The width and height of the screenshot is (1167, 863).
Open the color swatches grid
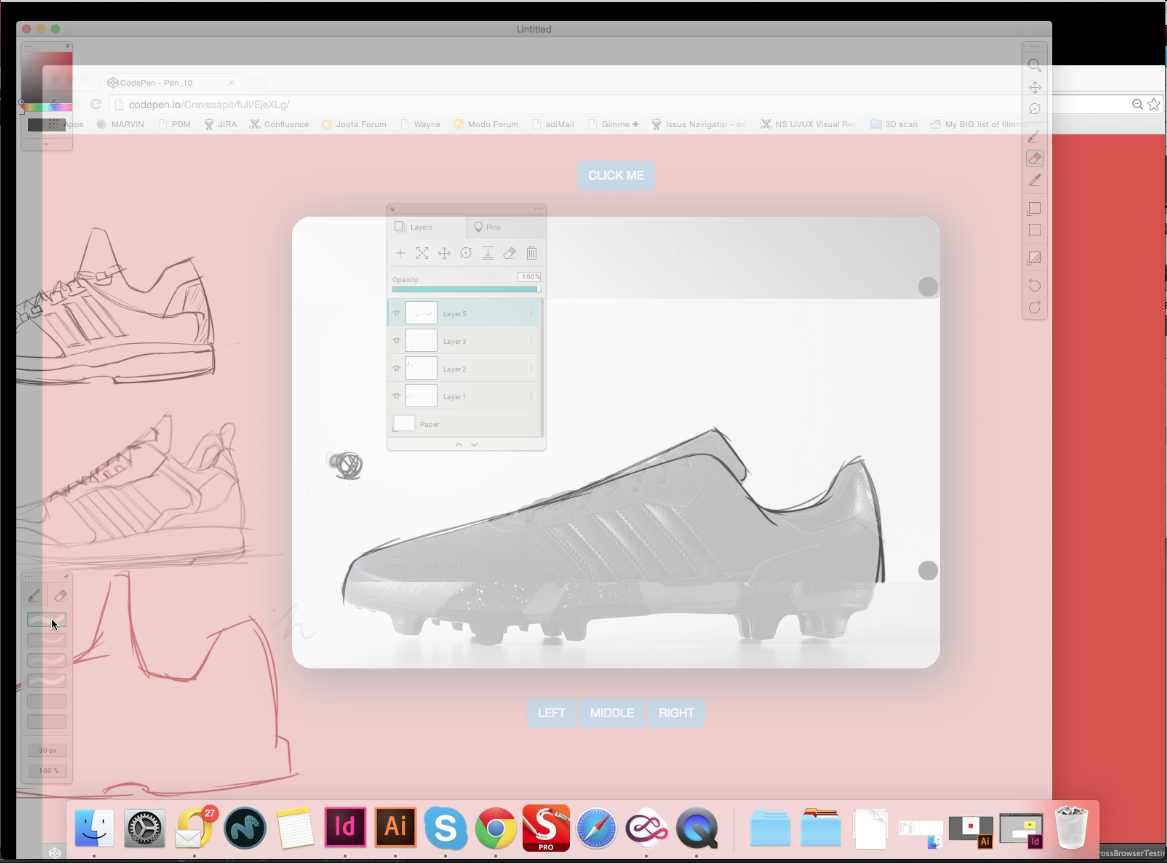pyautogui.click(x=56, y=125)
